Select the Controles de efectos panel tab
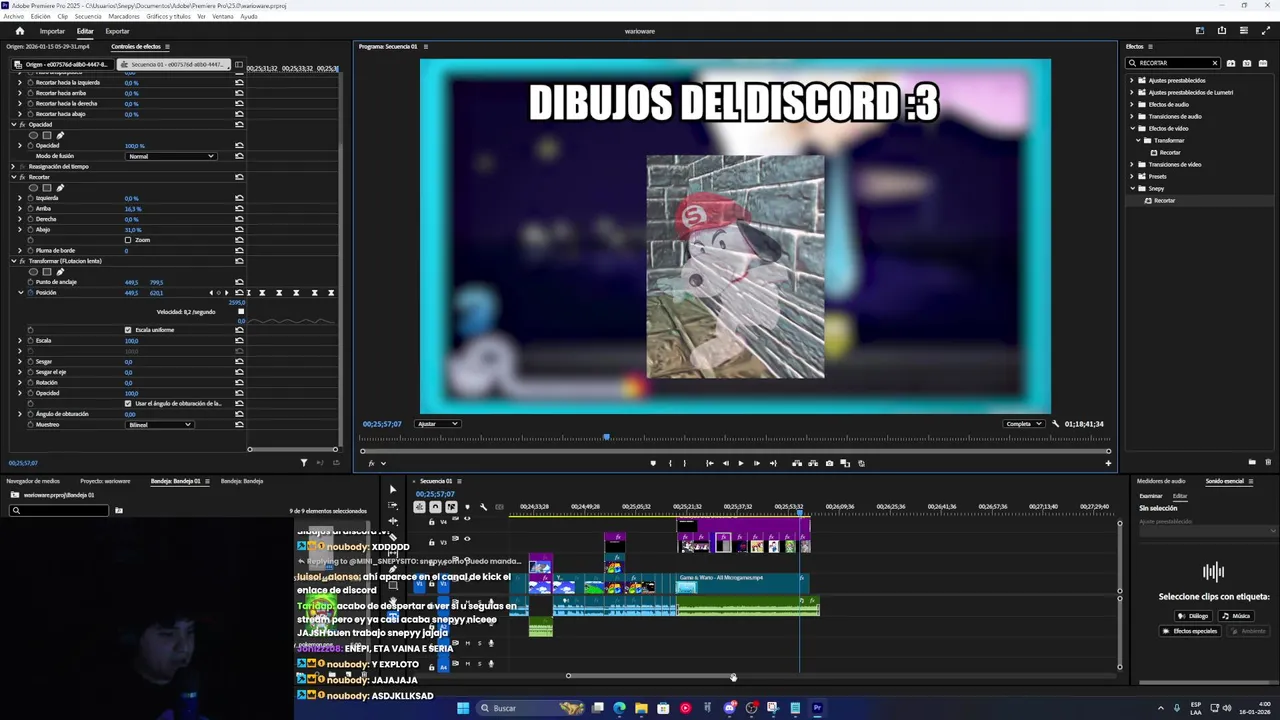 (x=136, y=46)
